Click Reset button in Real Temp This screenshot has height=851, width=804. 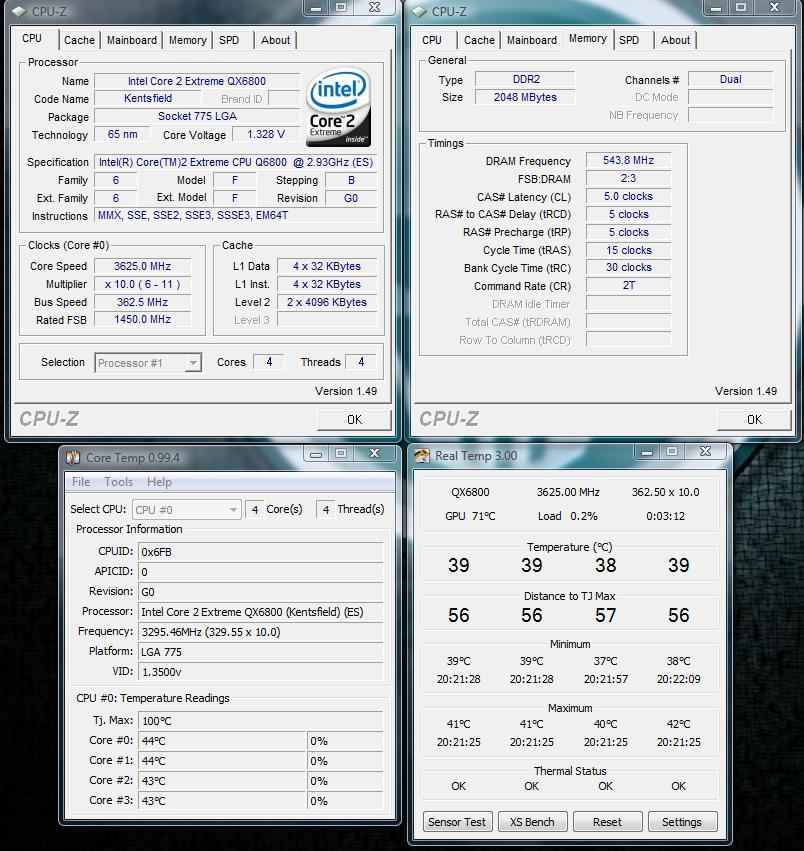point(607,822)
